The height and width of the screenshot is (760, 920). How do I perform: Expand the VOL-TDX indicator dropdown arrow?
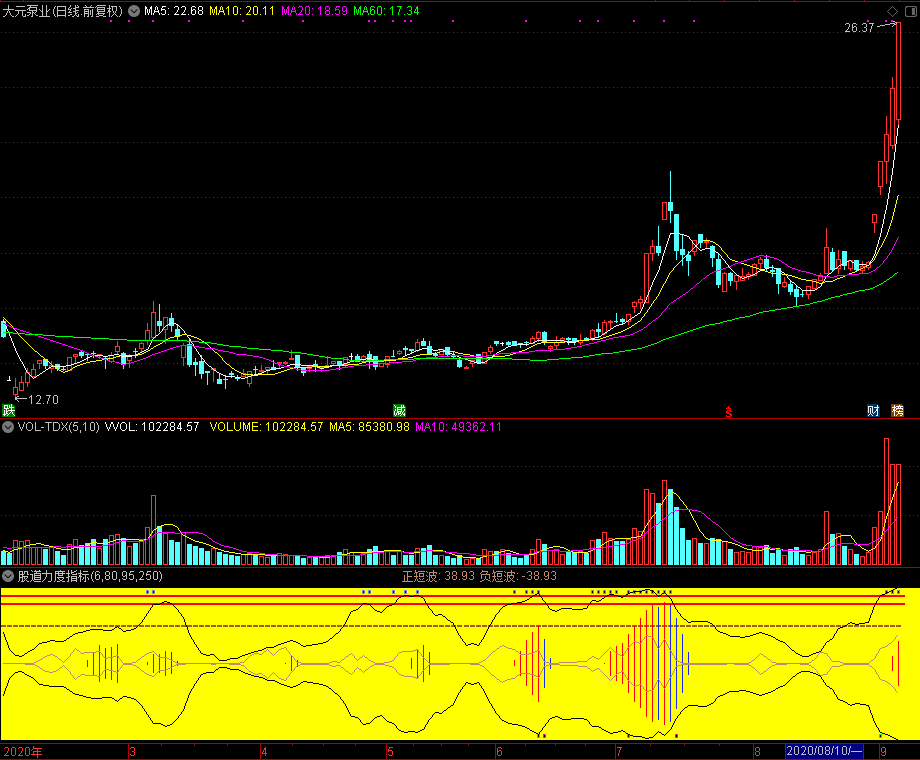point(8,427)
